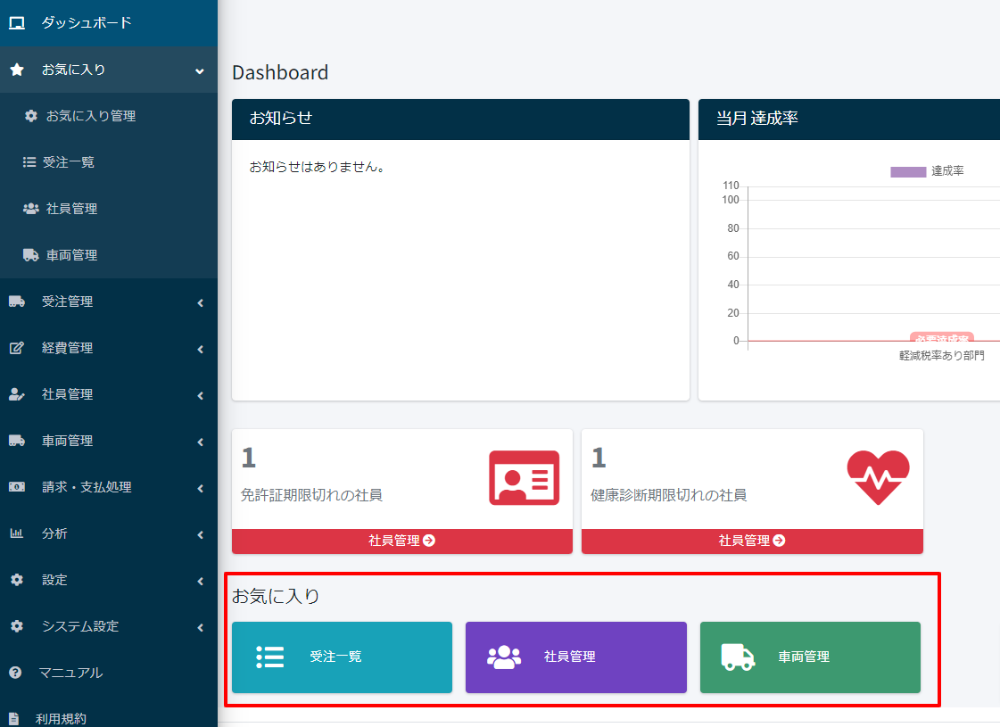Click the question mark icon beside マニュアル
1000x727 pixels.
(16, 673)
